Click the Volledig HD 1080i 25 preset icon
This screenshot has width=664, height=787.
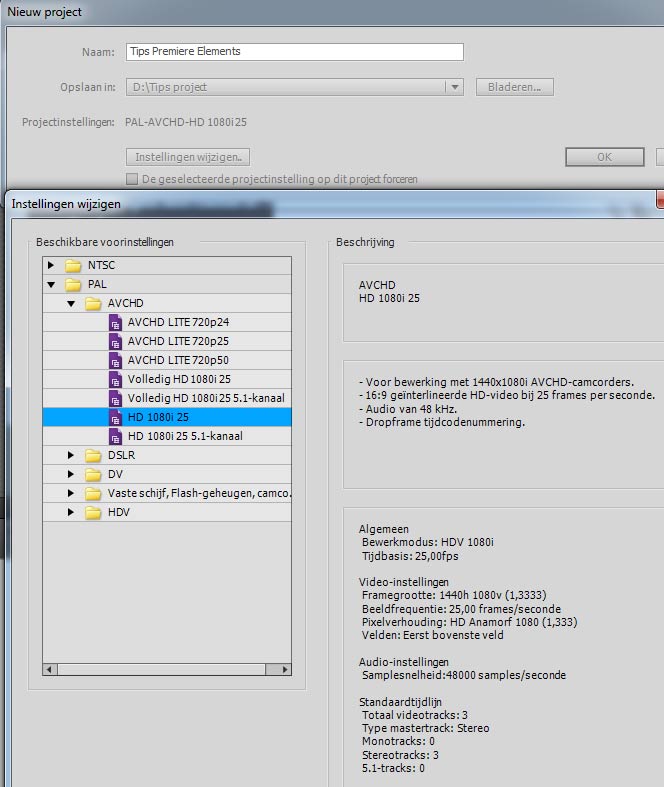pyautogui.click(x=115, y=379)
